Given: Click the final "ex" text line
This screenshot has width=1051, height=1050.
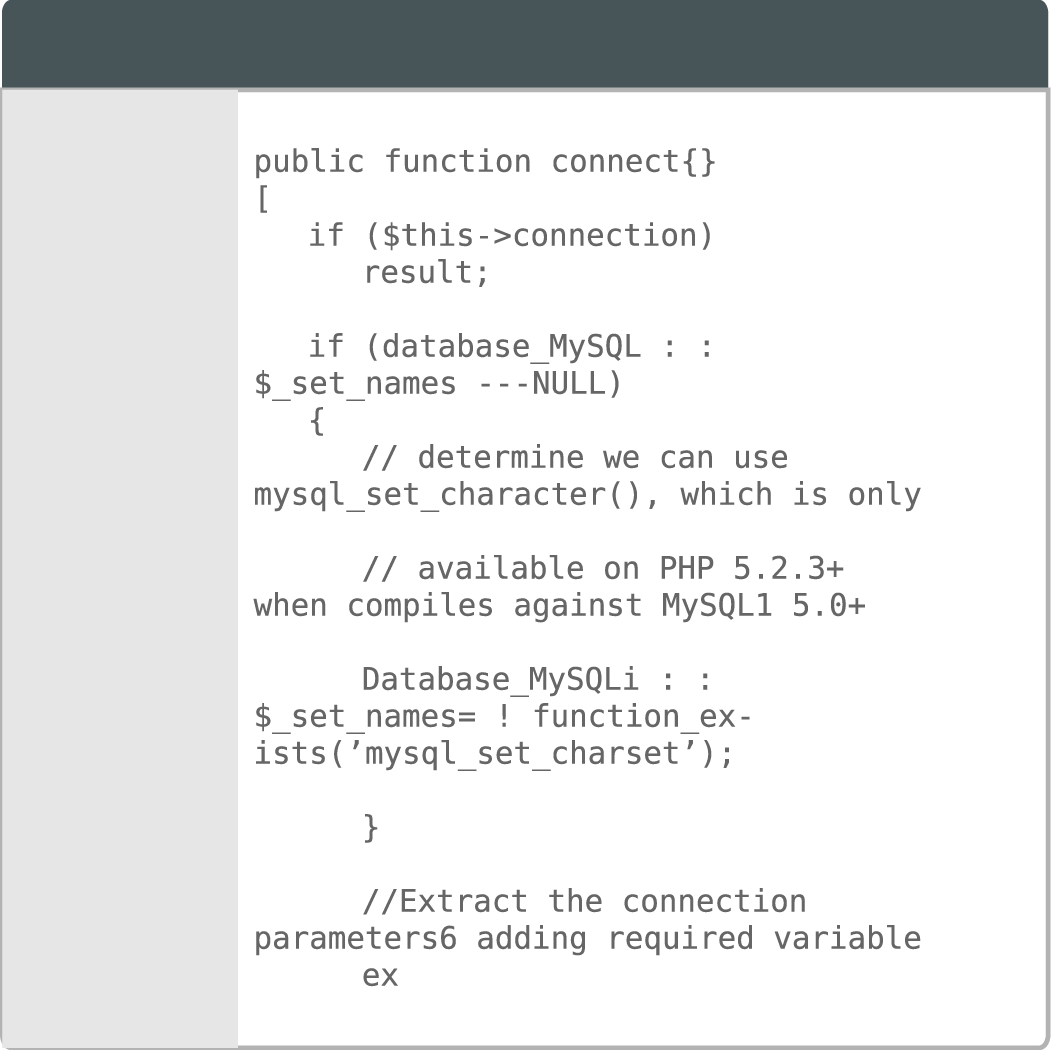Looking at the screenshot, I should click(380, 976).
